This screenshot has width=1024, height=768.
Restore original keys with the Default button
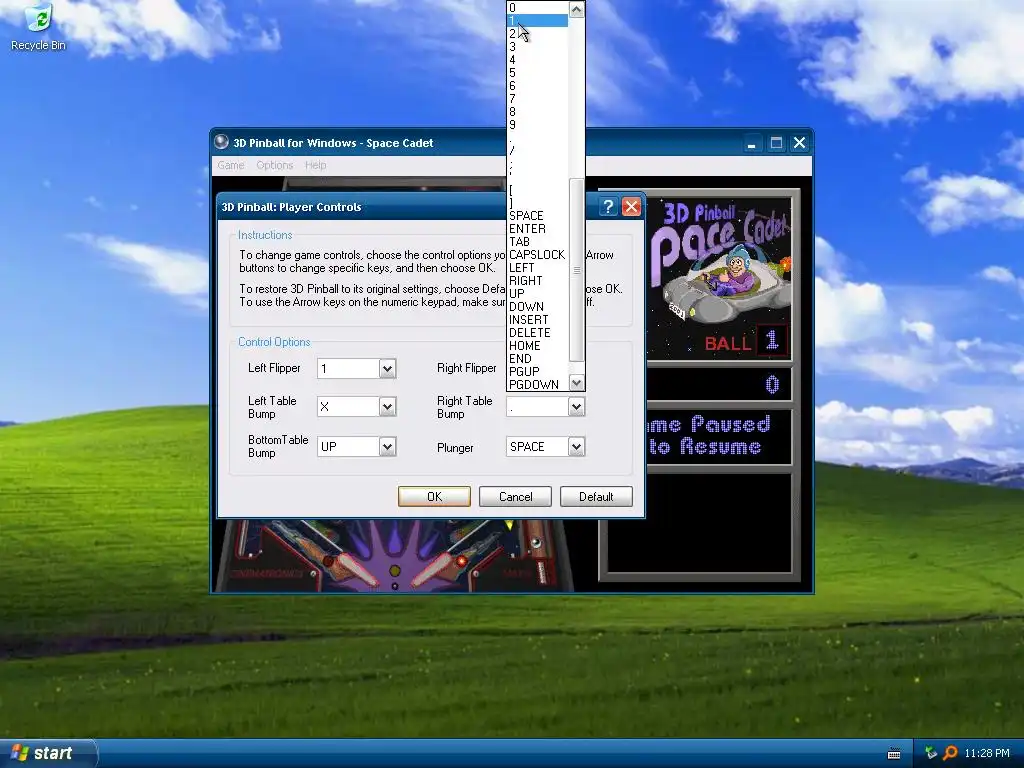596,496
